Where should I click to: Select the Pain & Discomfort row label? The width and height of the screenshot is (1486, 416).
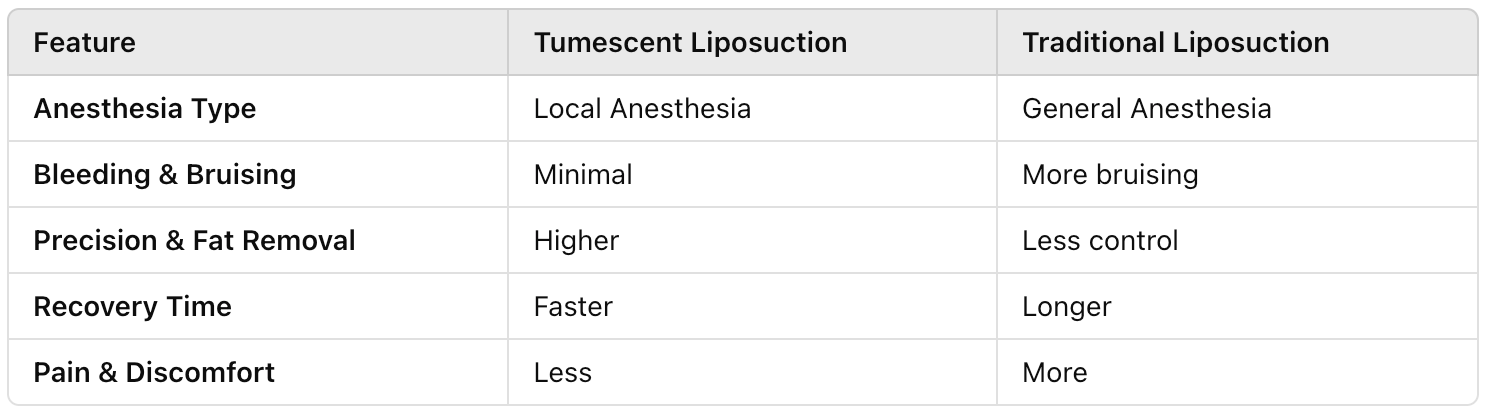coord(154,372)
